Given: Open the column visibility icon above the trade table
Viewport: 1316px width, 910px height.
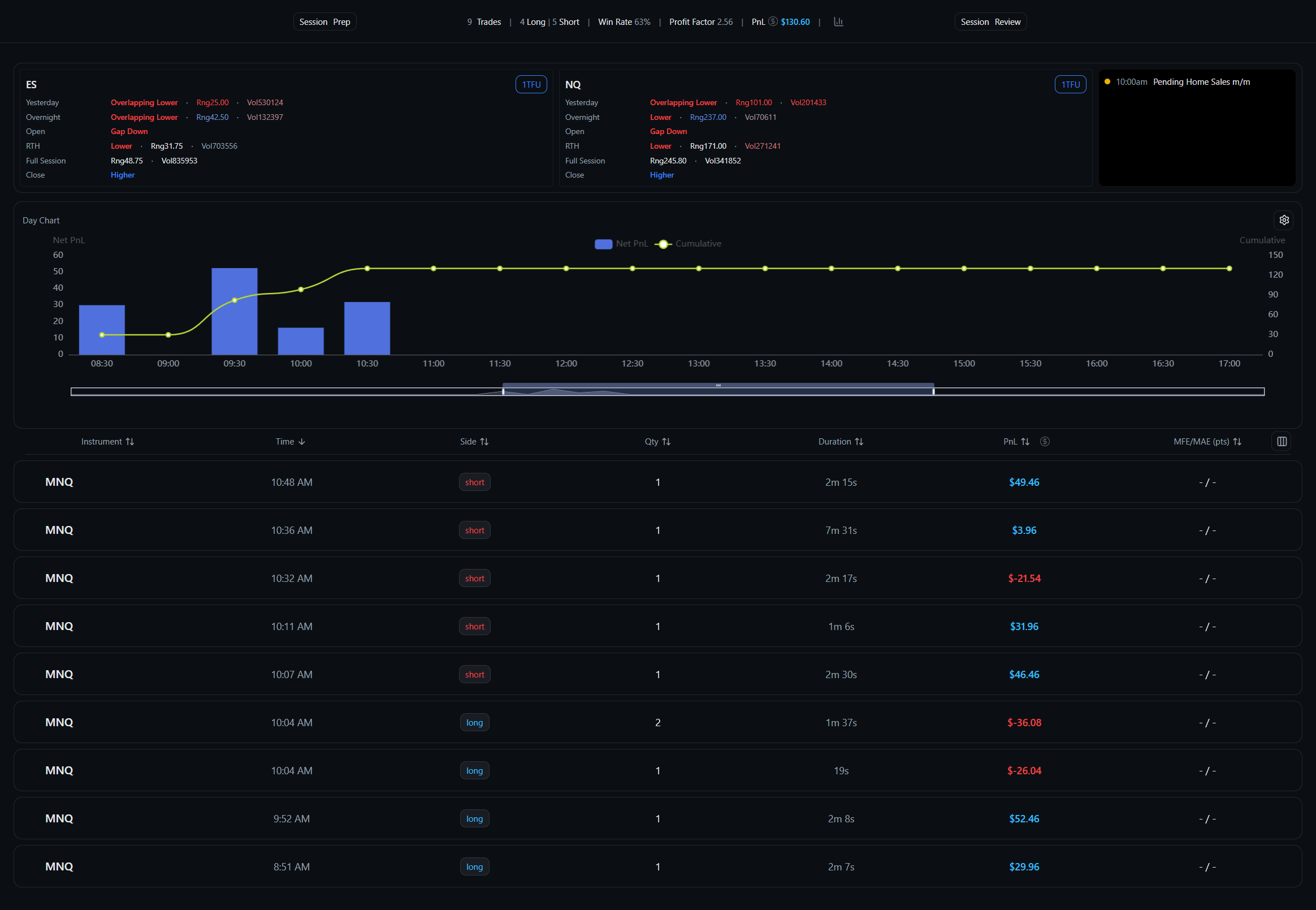Looking at the screenshot, I should point(1281,441).
